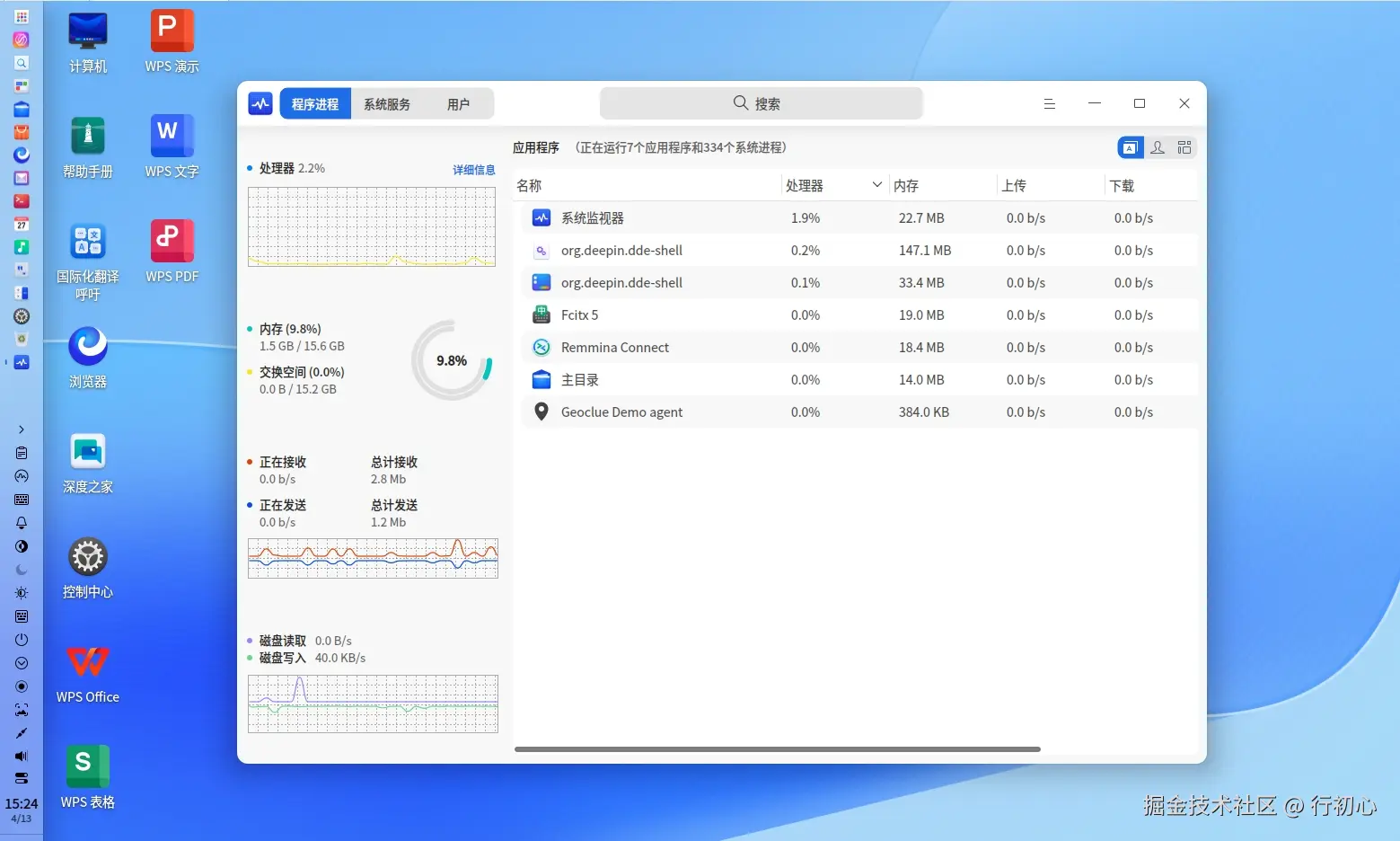Click the System Monitor logo in the title bar
Viewport: 1400px width, 841px height.
[x=260, y=103]
